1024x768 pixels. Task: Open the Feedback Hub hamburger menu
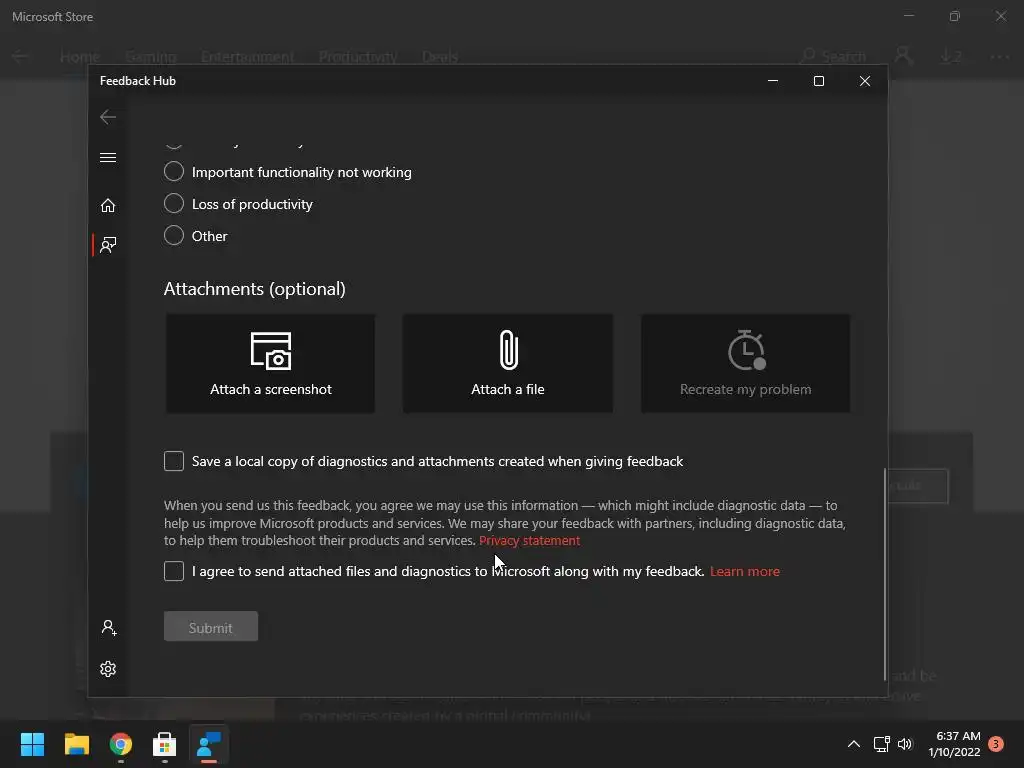[108, 157]
